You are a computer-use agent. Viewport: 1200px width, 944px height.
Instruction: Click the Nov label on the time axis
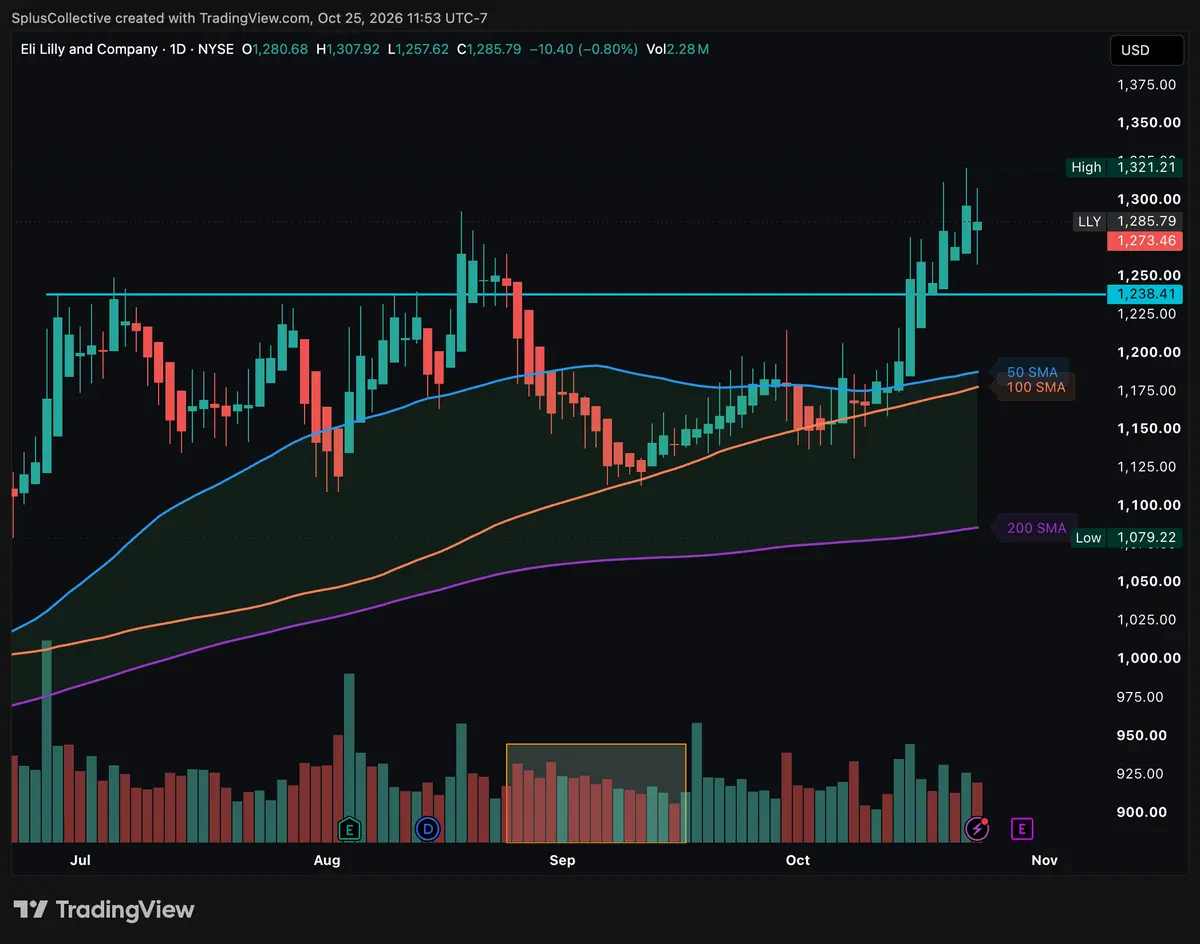(x=1044, y=860)
